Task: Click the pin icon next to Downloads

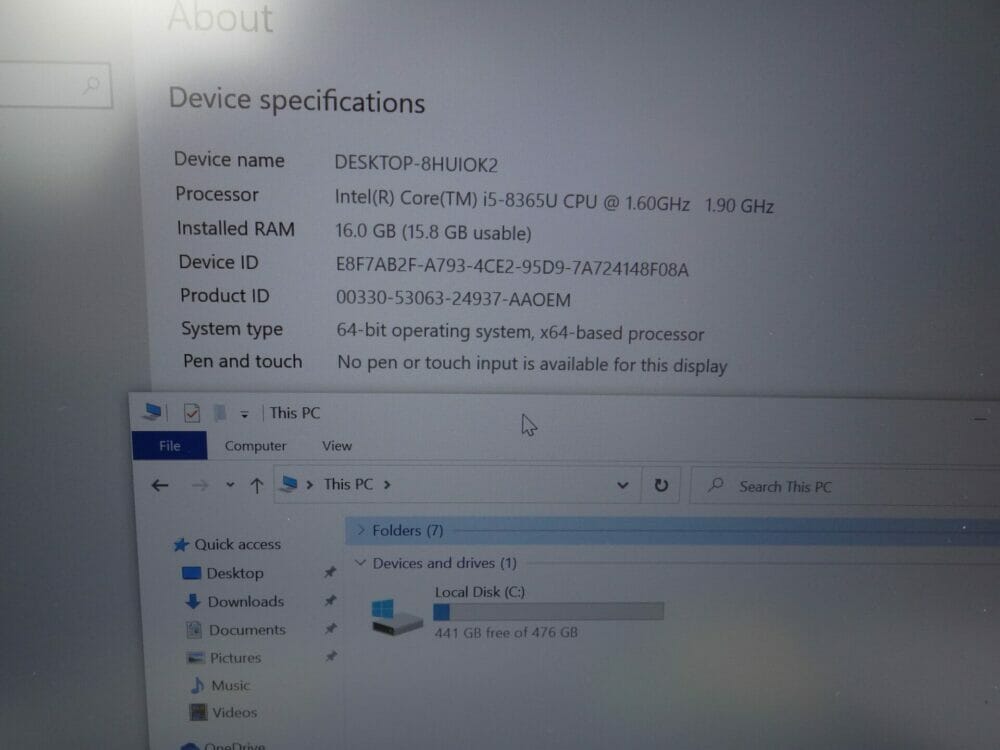Action: click(x=330, y=600)
